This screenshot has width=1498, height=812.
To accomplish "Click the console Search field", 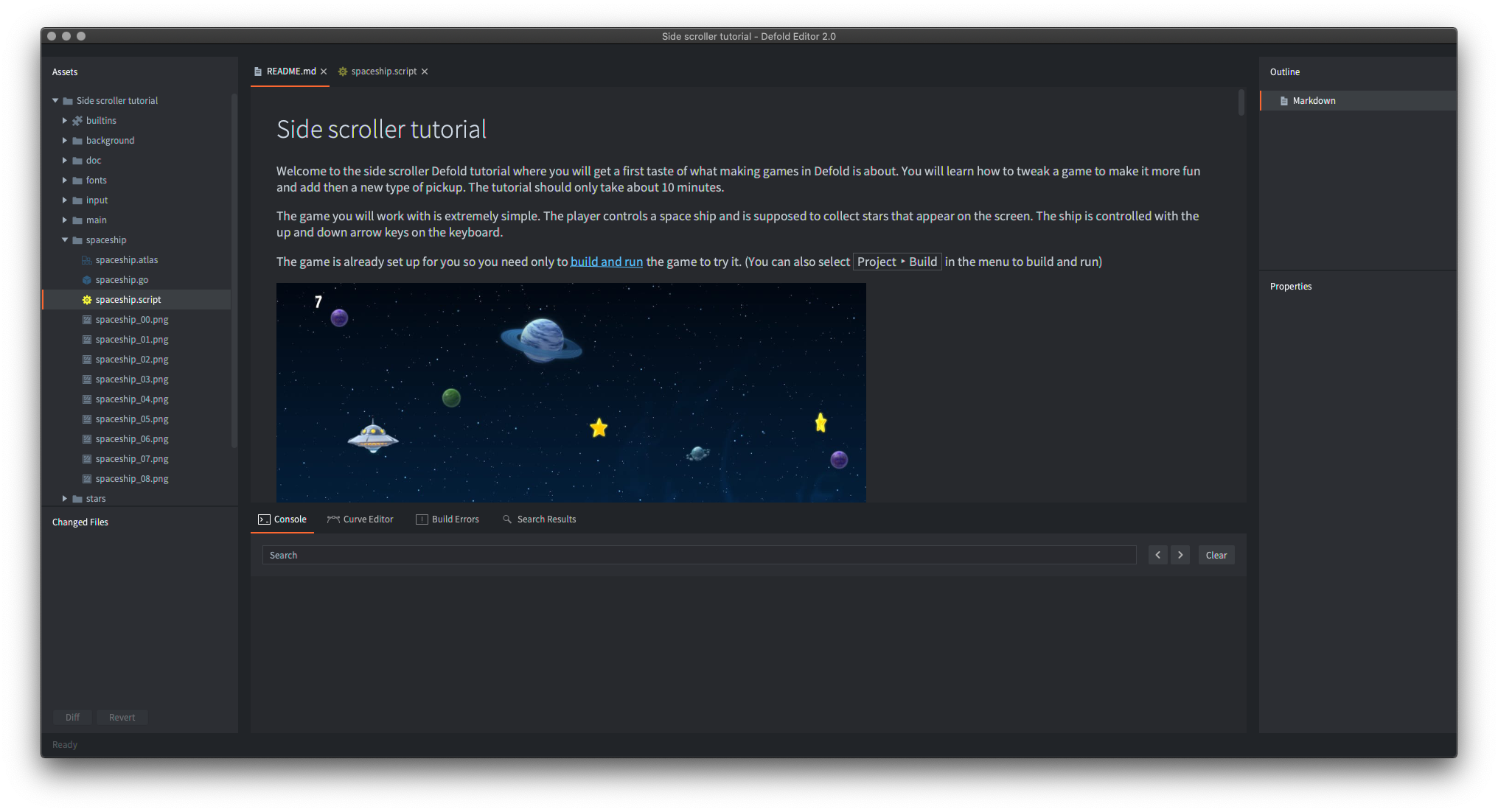I will [x=700, y=556].
